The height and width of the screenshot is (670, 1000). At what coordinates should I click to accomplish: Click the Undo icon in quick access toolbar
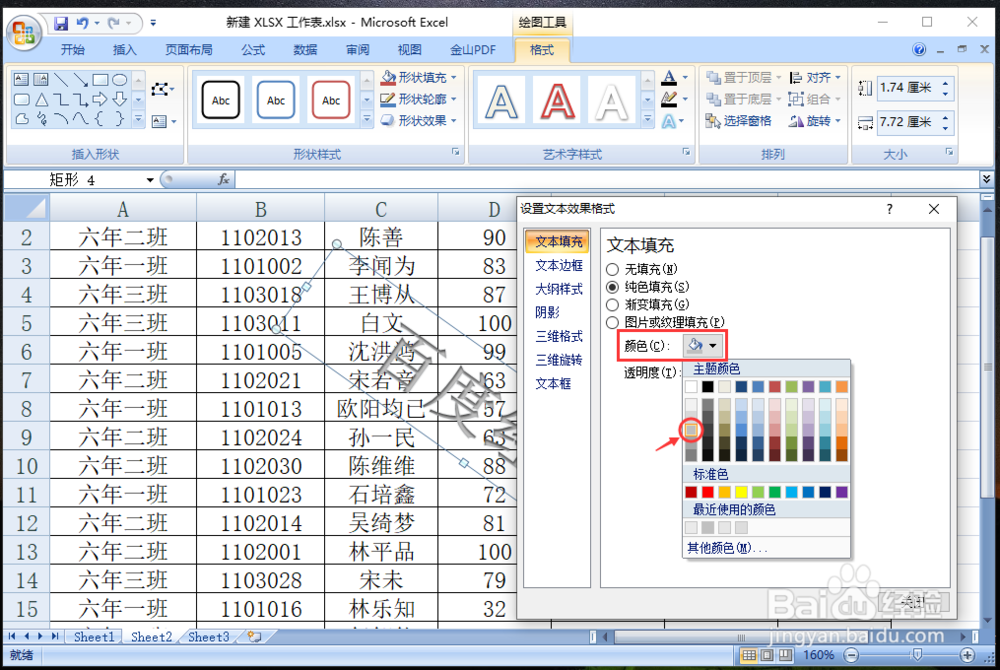coord(82,24)
